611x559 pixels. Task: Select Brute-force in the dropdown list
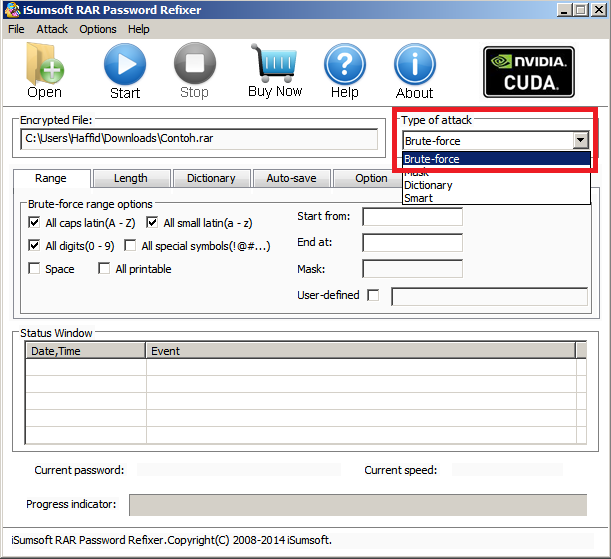pos(496,159)
